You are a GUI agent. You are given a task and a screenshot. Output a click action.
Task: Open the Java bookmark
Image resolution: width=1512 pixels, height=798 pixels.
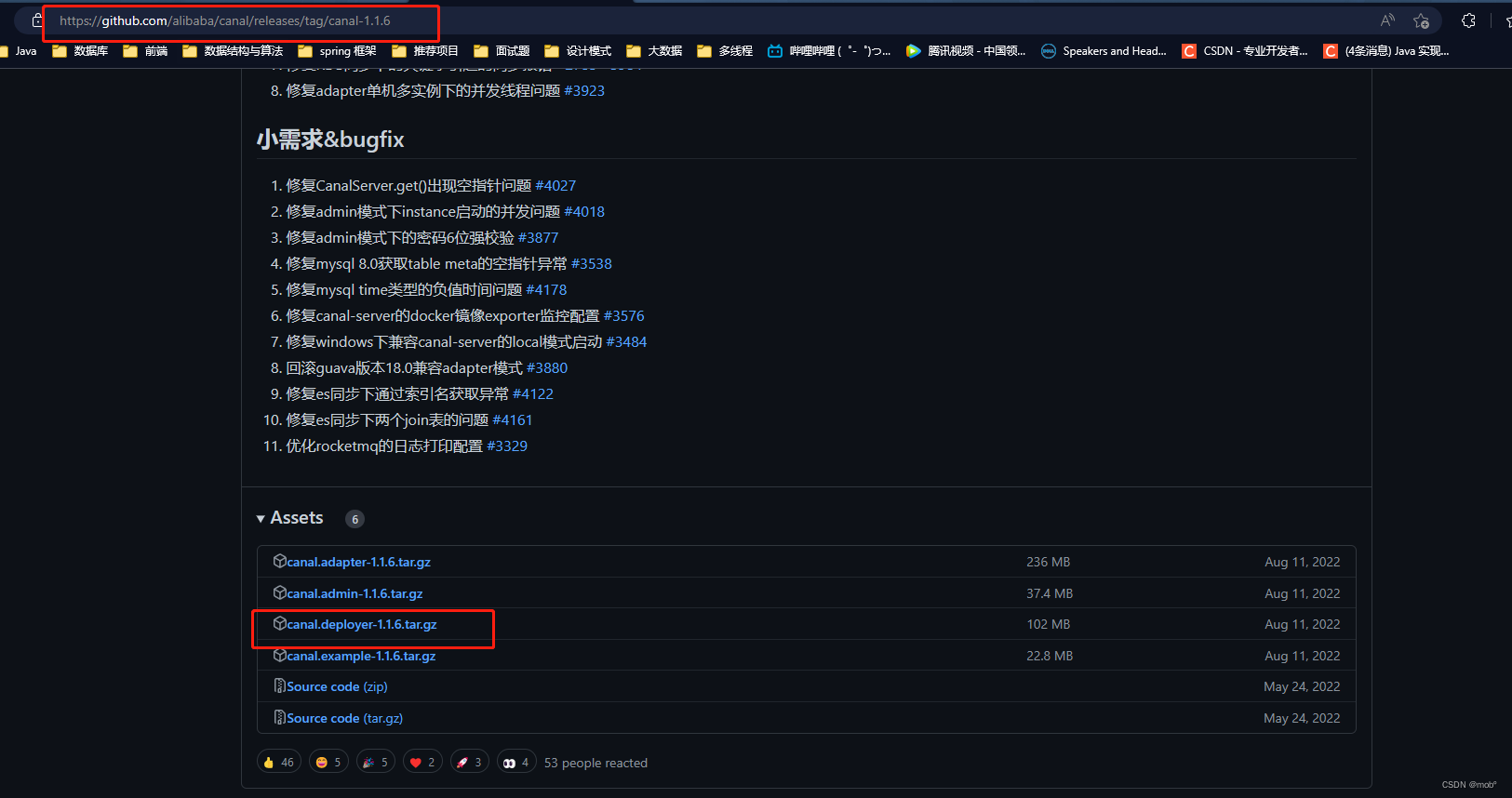coord(19,51)
